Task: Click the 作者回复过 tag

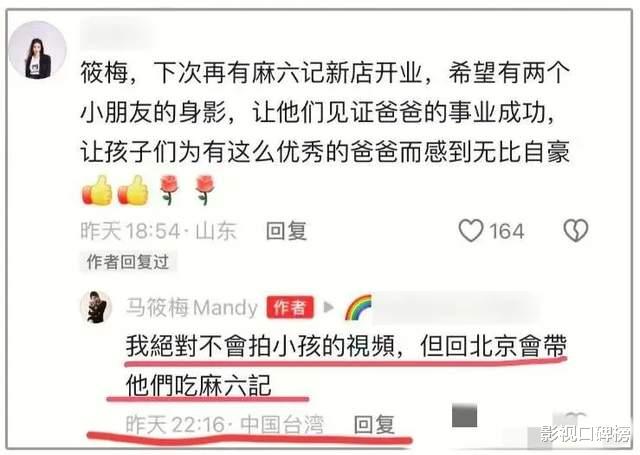Action: (128, 262)
